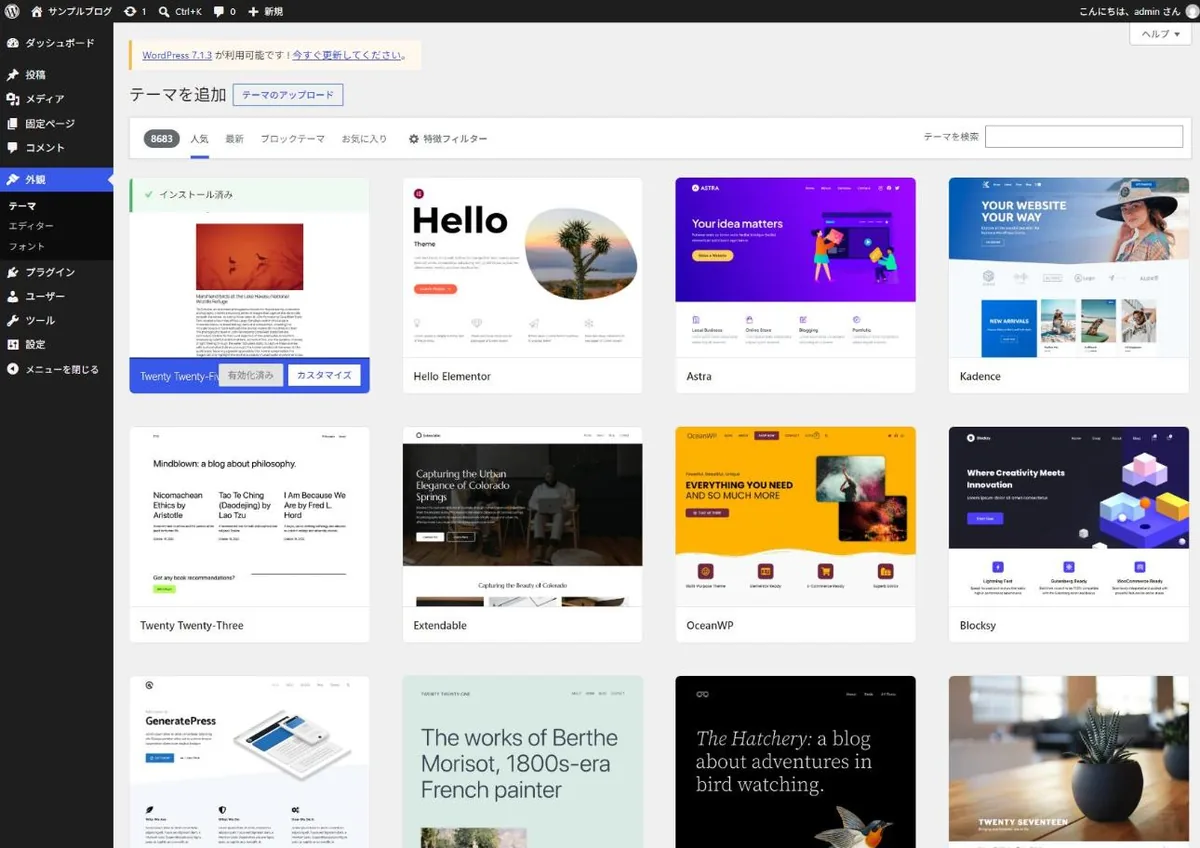The image size is (1200, 848).
Task: Open the Twenty Twenty-Three theme thumbnail
Action: coord(249,516)
